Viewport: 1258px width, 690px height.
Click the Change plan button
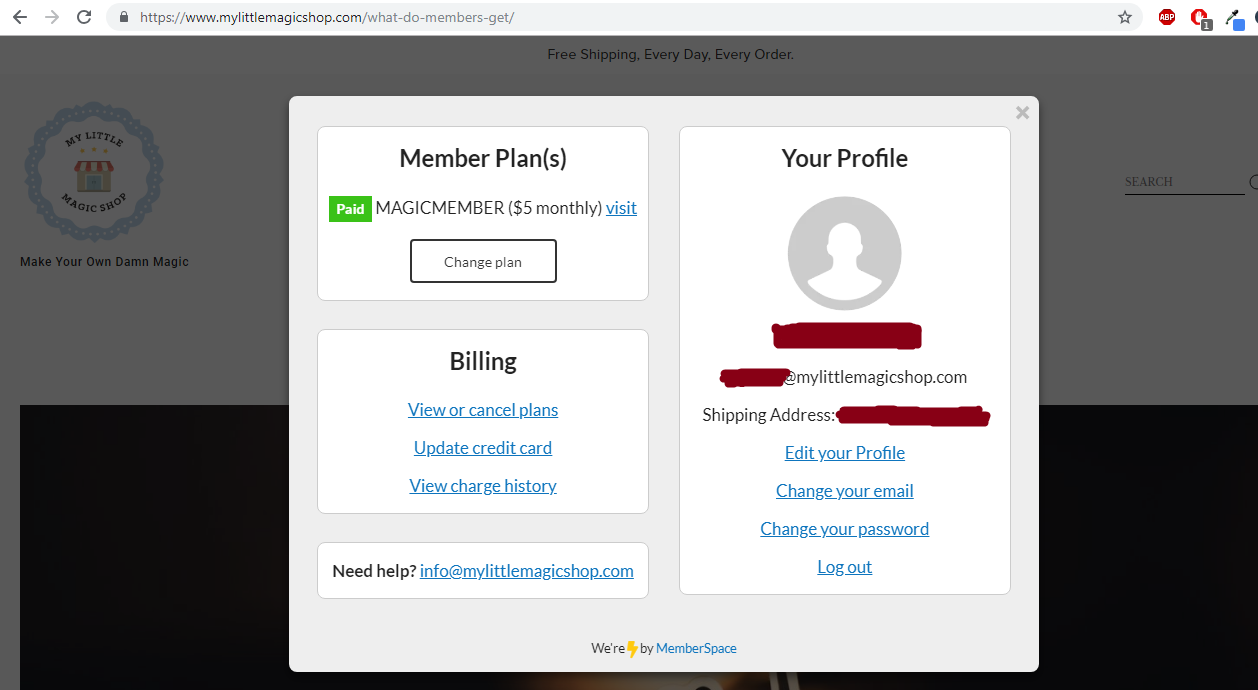coord(483,261)
